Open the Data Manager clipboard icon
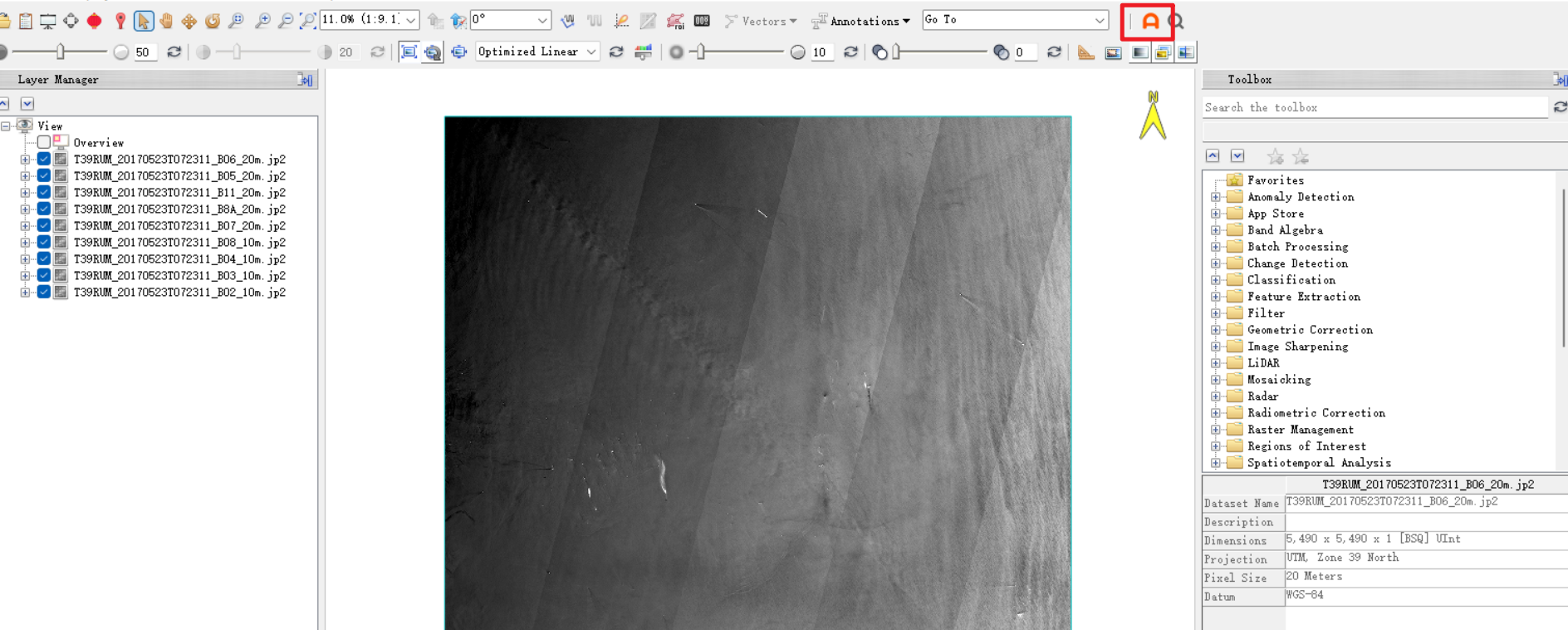Viewport: 1568px width, 630px height. pyautogui.click(x=26, y=21)
